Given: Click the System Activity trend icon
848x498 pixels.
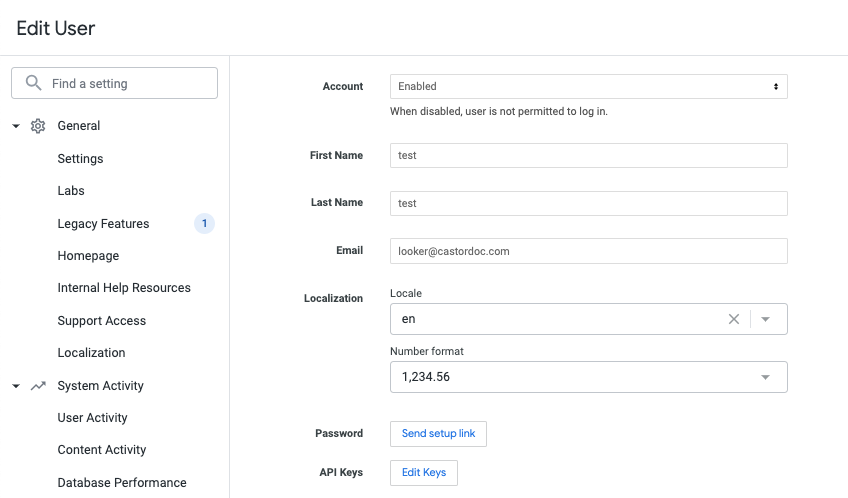Looking at the screenshot, I should point(38,386).
